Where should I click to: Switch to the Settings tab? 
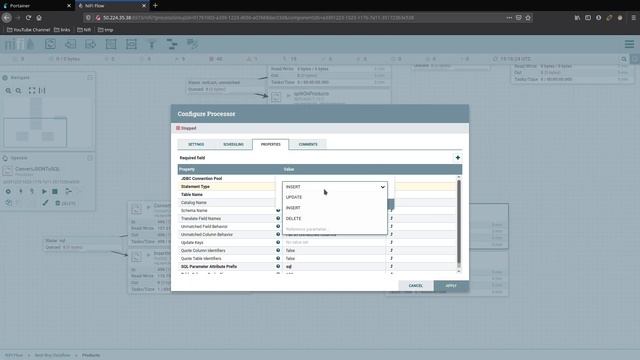pos(196,144)
